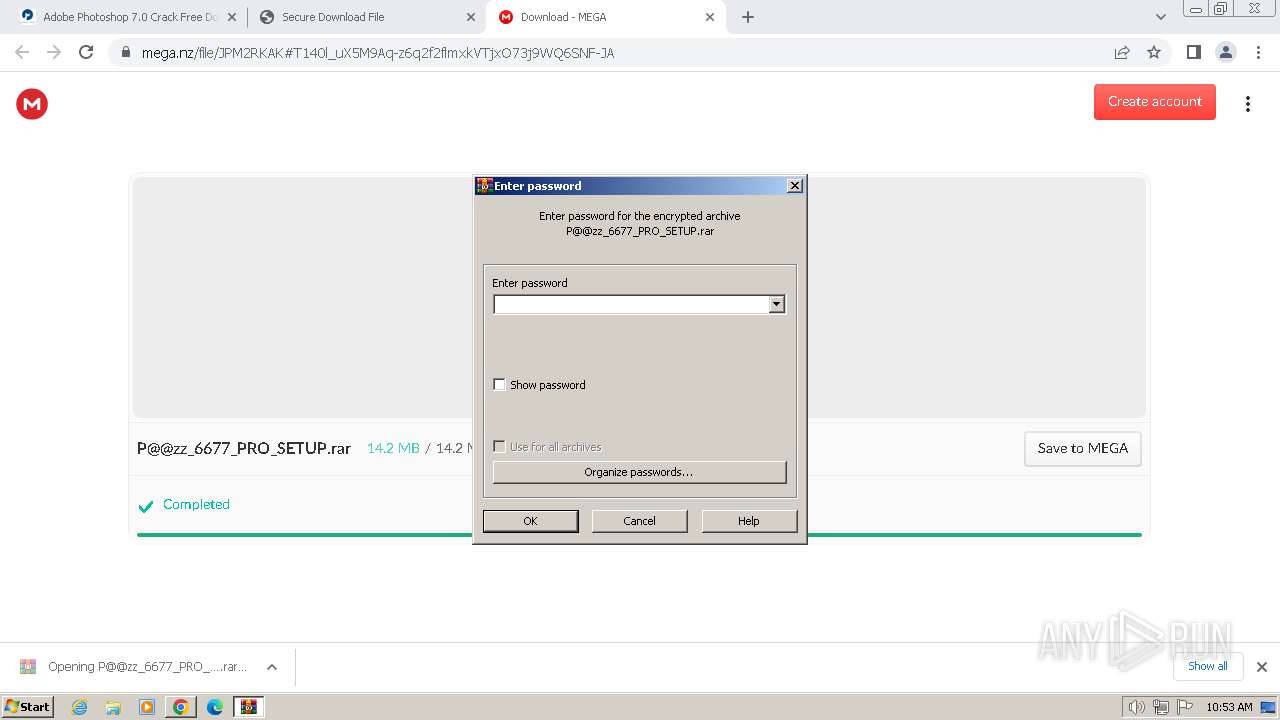Screen dimensions: 1280x720
Task: Click the Completed status text
Action: pyautogui.click(x=196, y=505)
